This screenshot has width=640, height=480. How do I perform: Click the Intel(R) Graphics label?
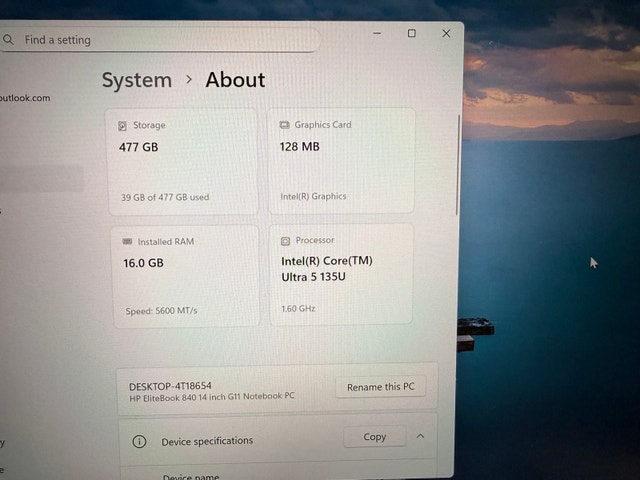pyautogui.click(x=313, y=196)
